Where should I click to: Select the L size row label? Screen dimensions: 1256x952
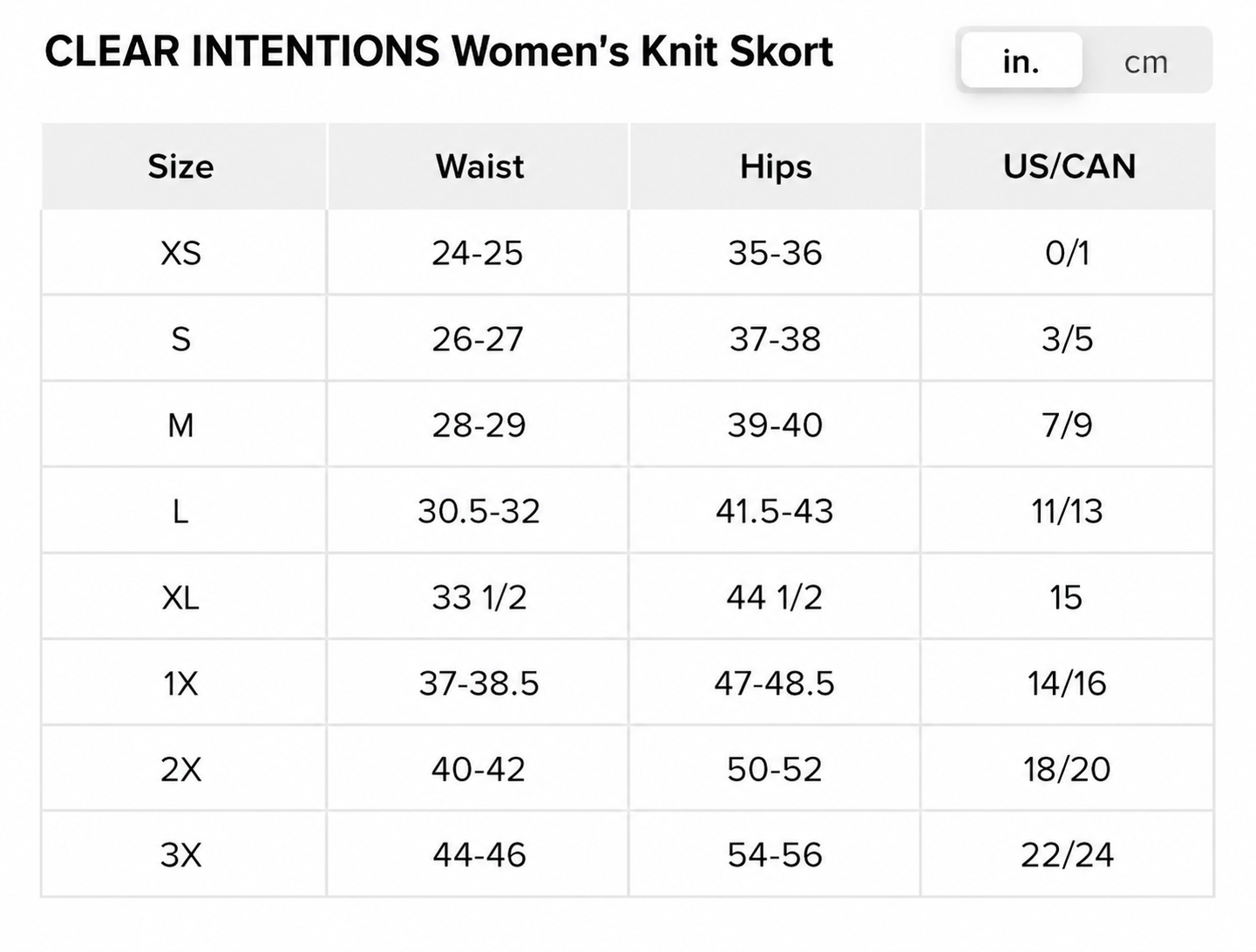[x=180, y=511]
